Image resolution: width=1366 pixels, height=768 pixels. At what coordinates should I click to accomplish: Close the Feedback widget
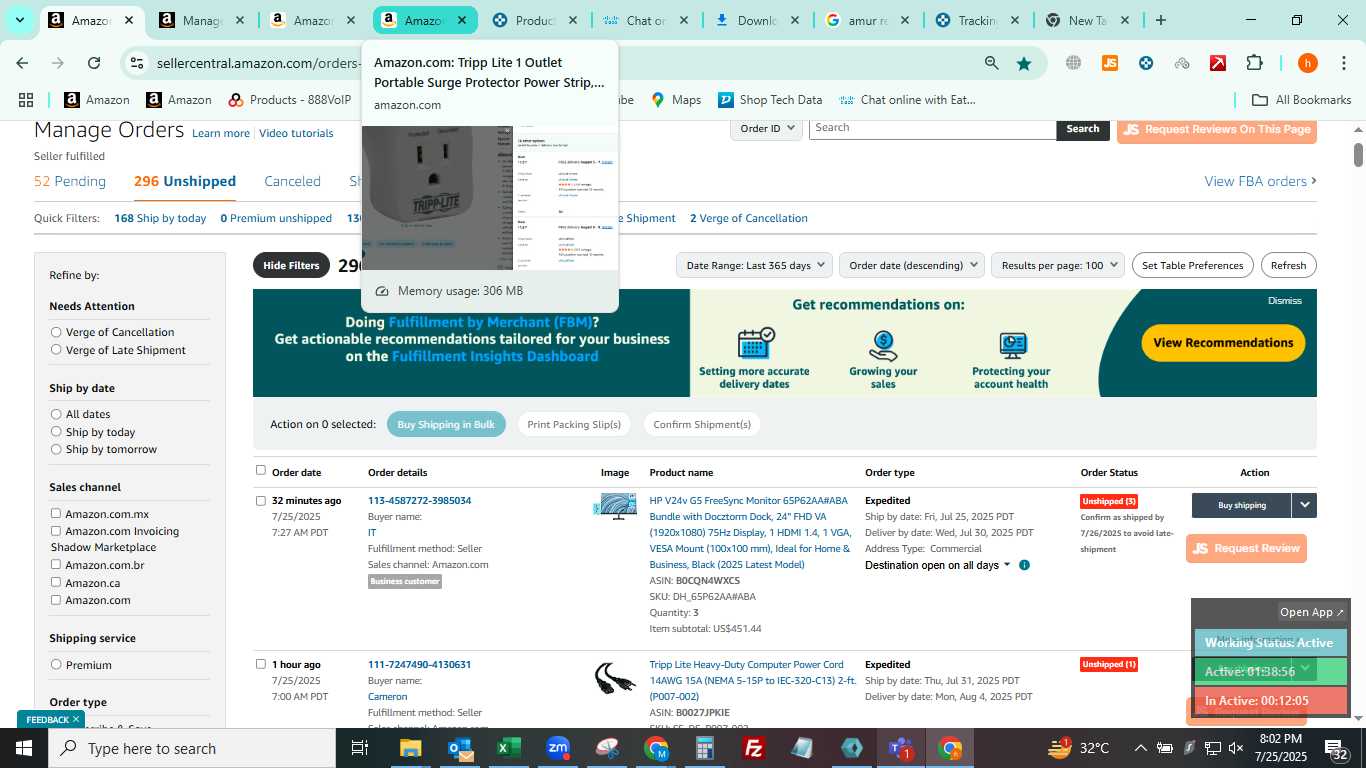[76, 719]
